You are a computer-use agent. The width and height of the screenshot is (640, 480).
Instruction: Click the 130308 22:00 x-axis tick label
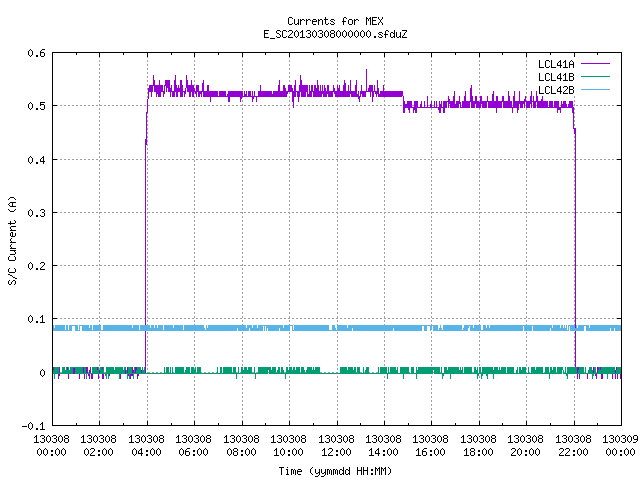pos(573,445)
